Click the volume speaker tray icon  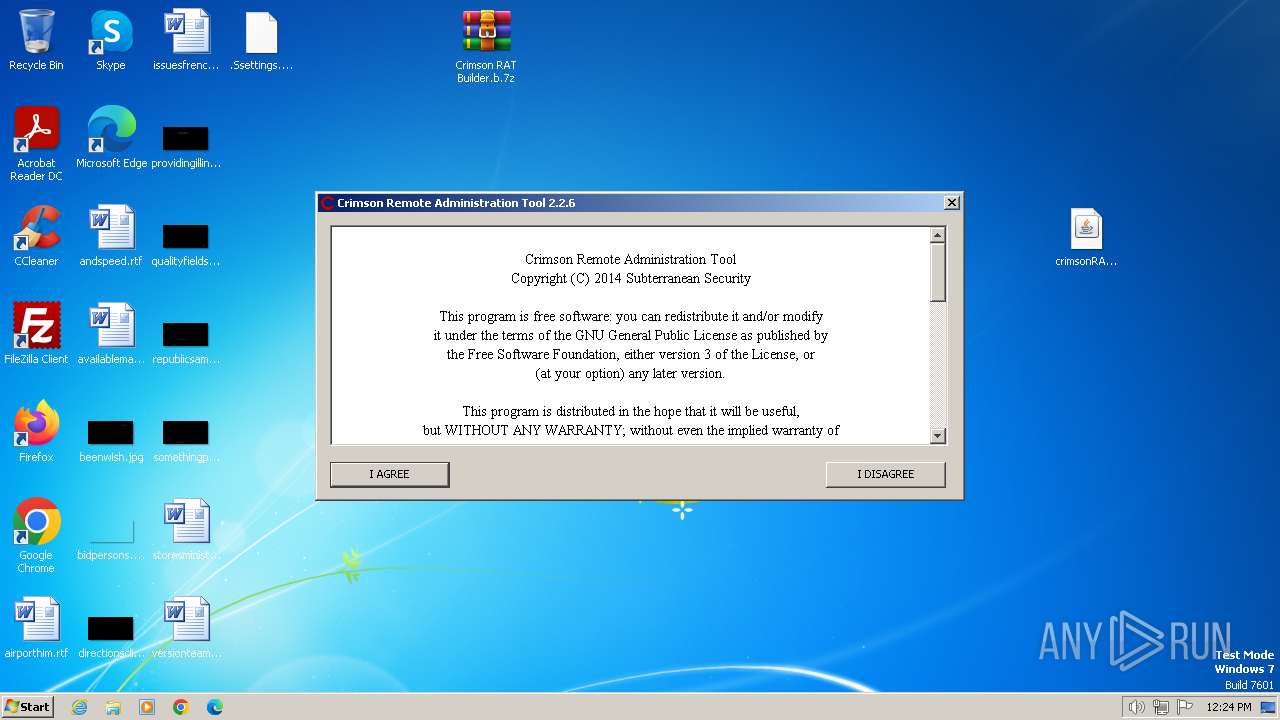1136,707
